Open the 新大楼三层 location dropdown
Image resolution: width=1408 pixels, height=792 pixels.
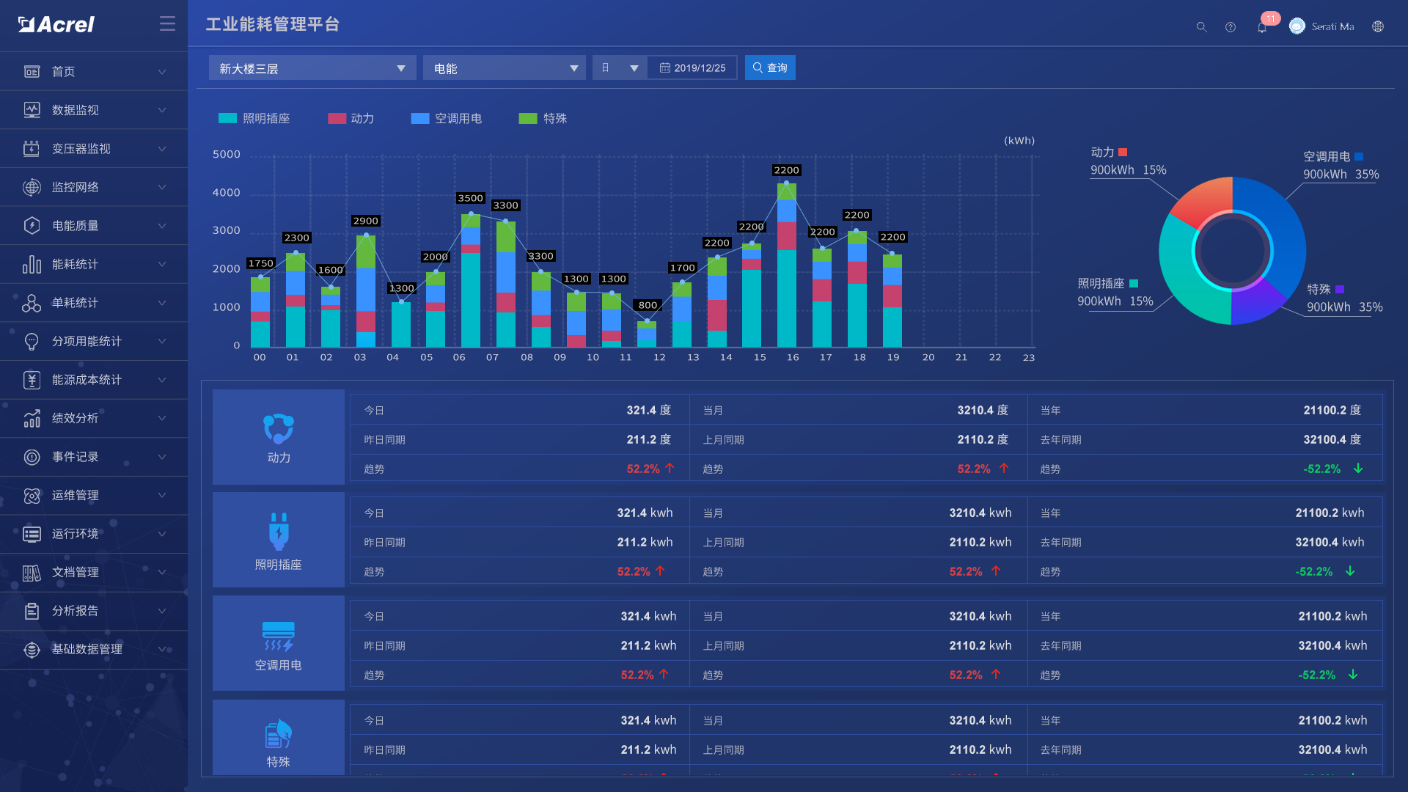pyautogui.click(x=313, y=68)
